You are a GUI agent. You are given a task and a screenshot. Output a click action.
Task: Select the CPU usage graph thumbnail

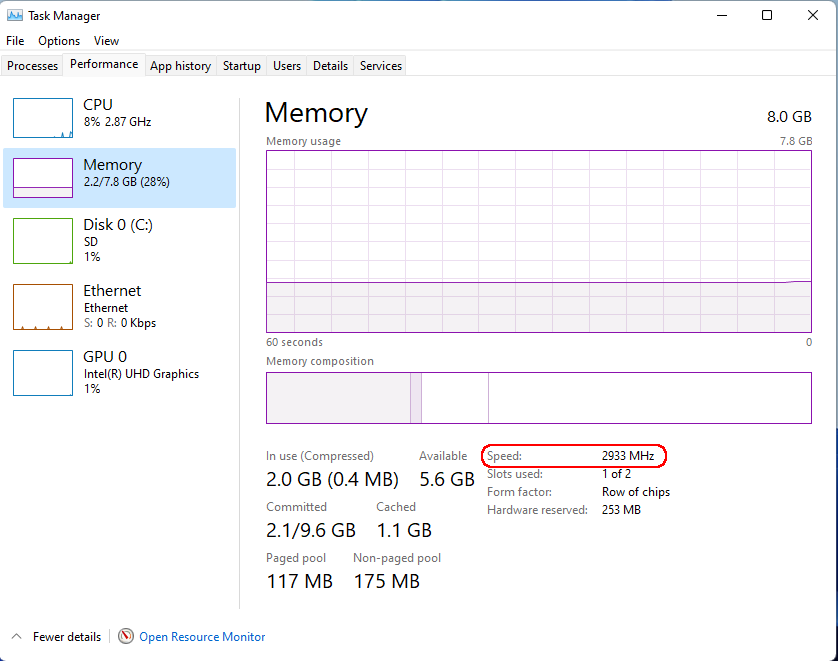[x=43, y=118]
